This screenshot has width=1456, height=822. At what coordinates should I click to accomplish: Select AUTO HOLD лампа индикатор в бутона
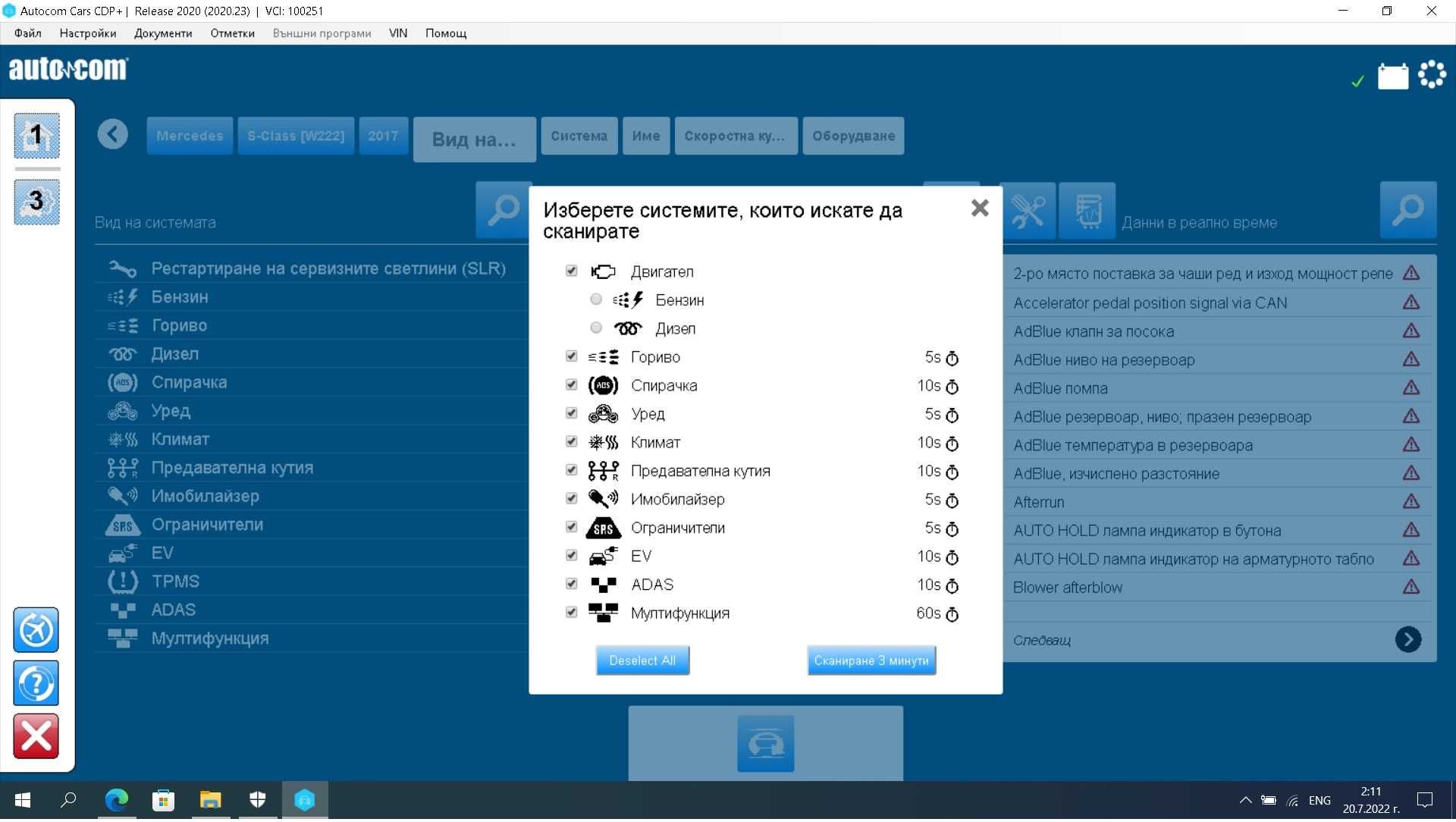click(x=1219, y=531)
